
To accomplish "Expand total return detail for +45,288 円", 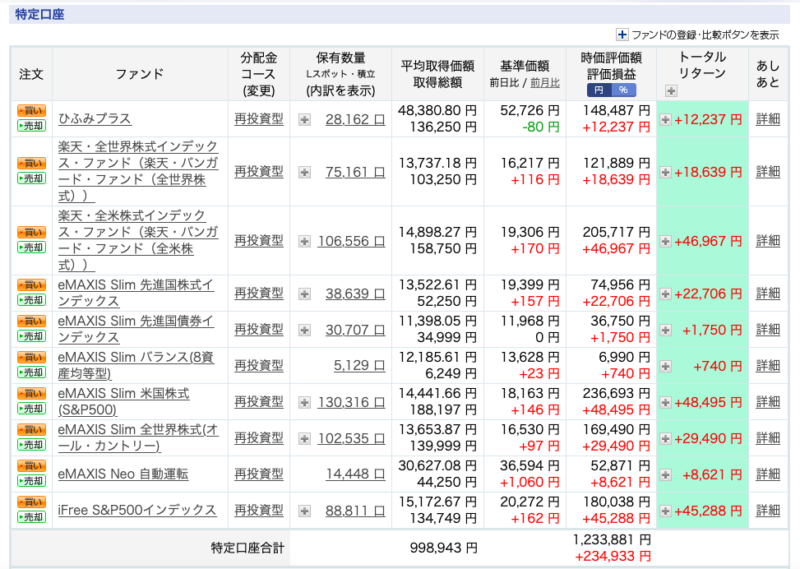I will coord(665,511).
